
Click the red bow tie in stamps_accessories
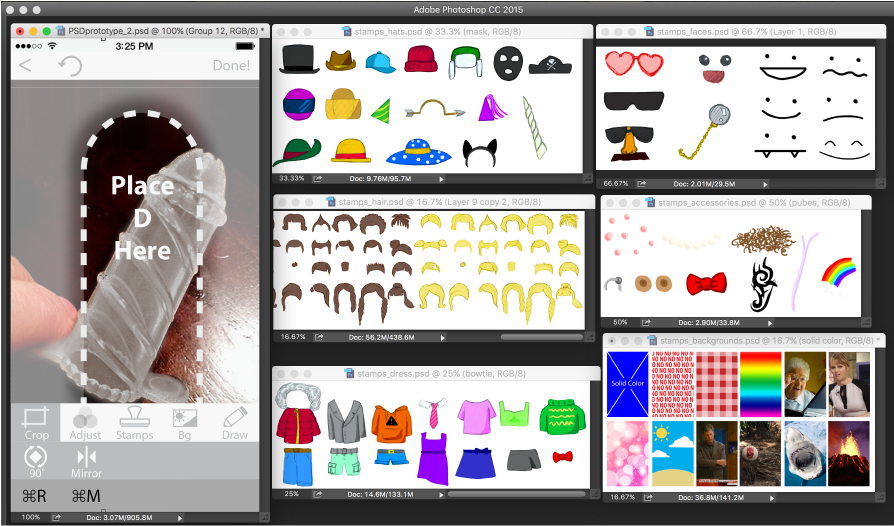[x=706, y=283]
